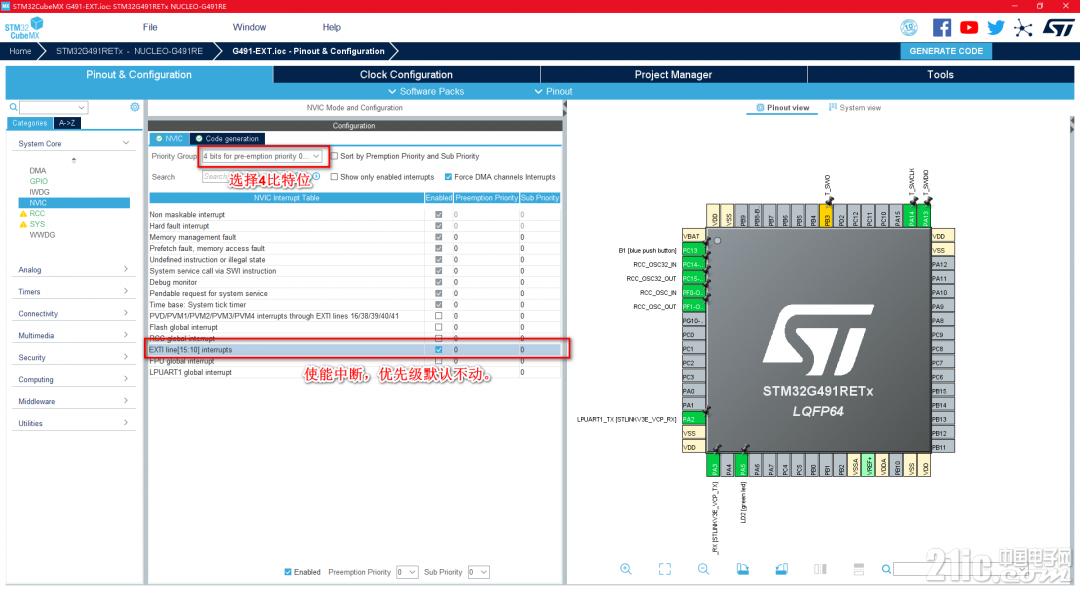Click the 10-year anniversary badge icon
This screenshot has height=591, width=1080.
click(x=909, y=28)
